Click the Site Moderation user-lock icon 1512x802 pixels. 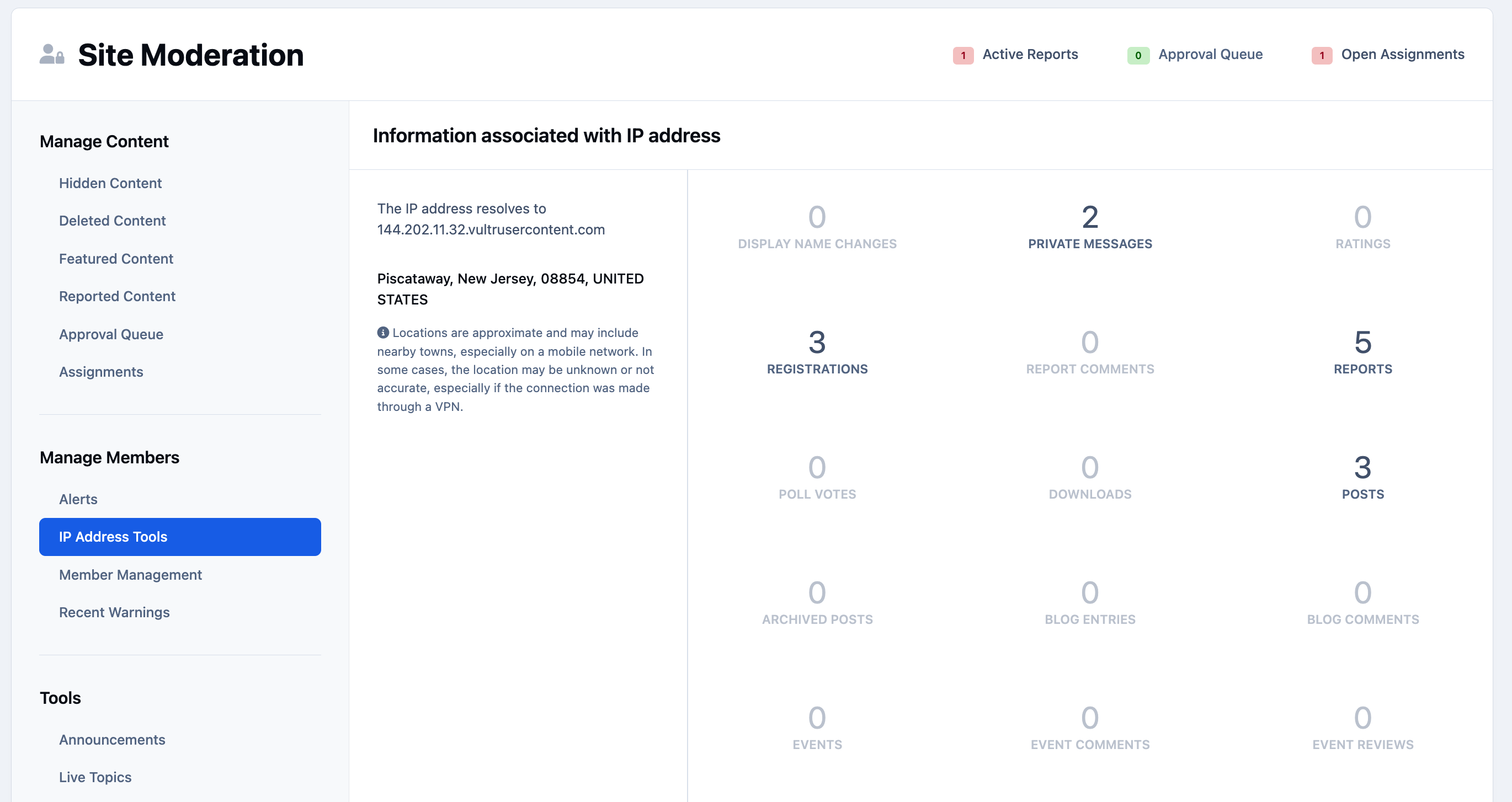point(52,55)
